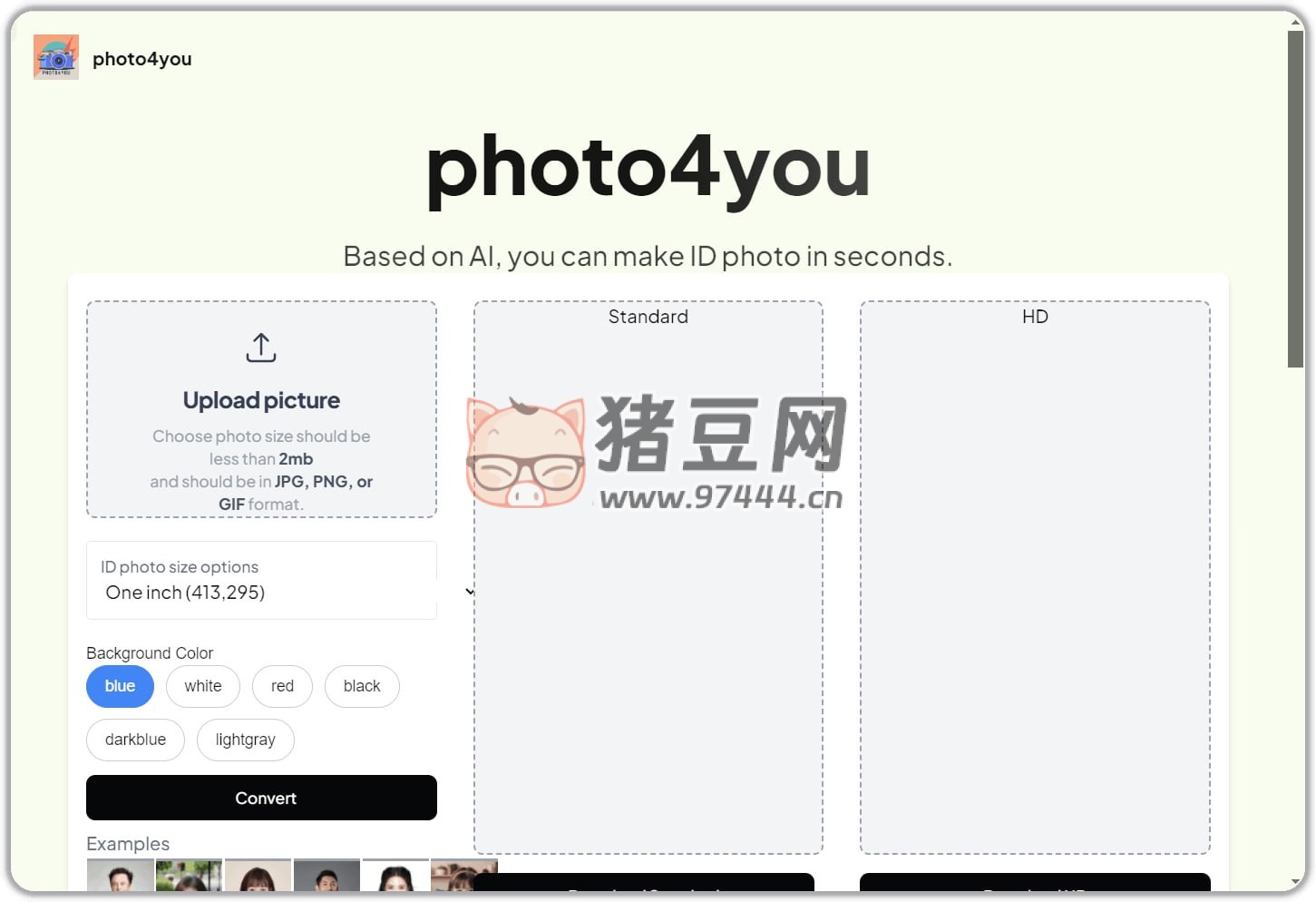Select white background color
1316x902 pixels.
click(x=203, y=686)
